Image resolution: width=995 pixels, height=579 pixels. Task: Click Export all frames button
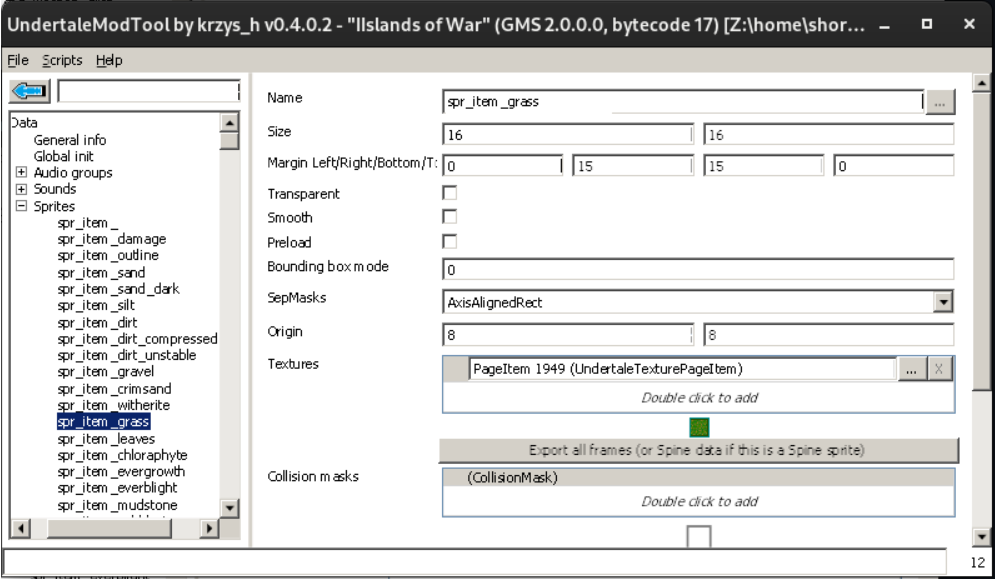(698, 450)
